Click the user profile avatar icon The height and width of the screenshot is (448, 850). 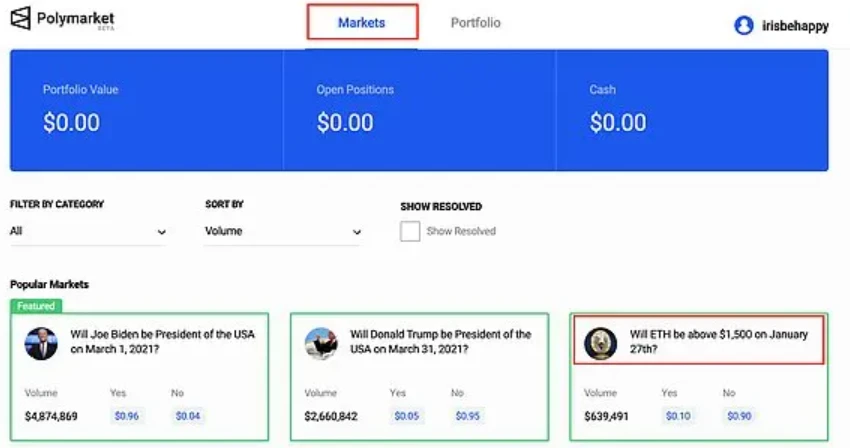coord(743,26)
